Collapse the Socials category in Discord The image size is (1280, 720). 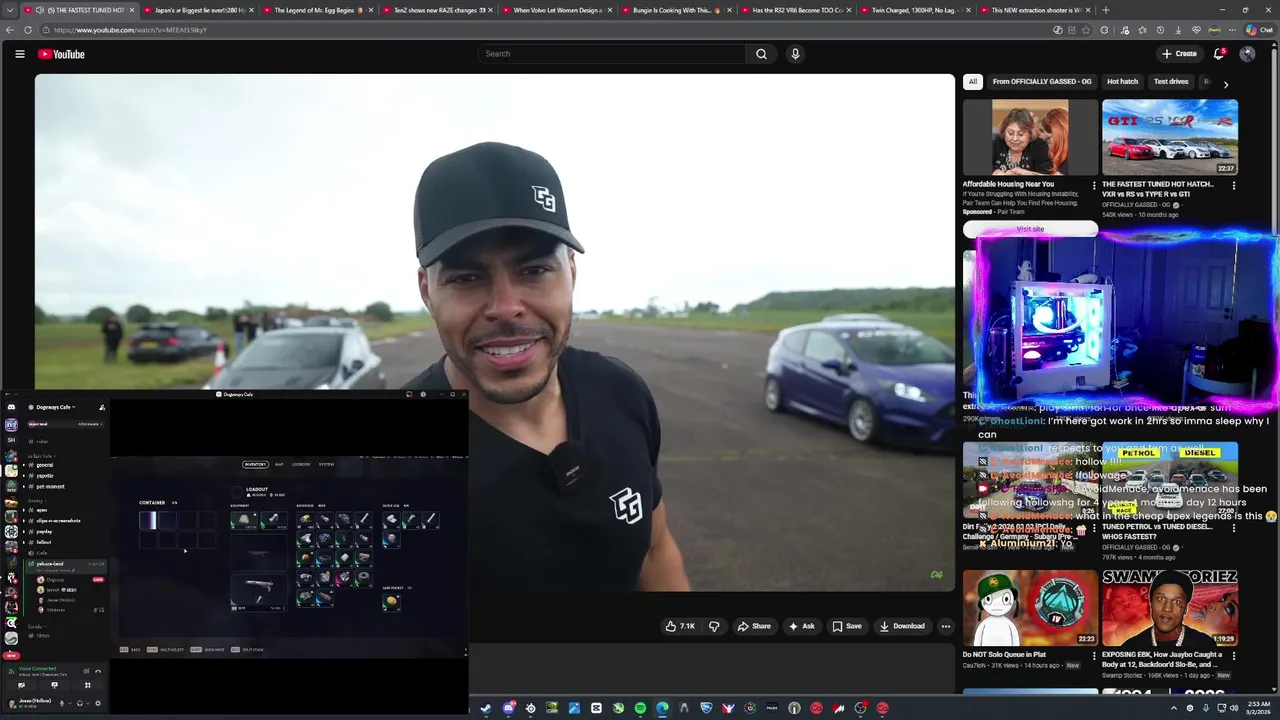(36, 626)
